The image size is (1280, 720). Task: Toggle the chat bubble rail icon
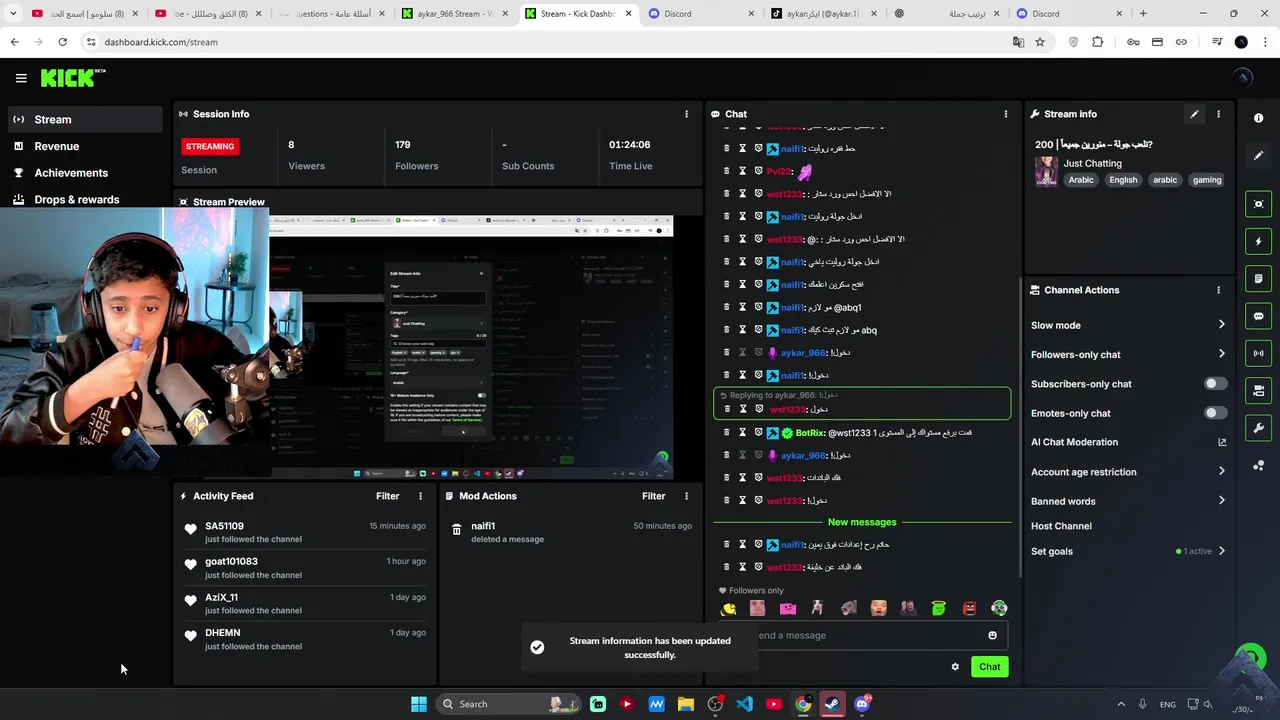(1258, 316)
